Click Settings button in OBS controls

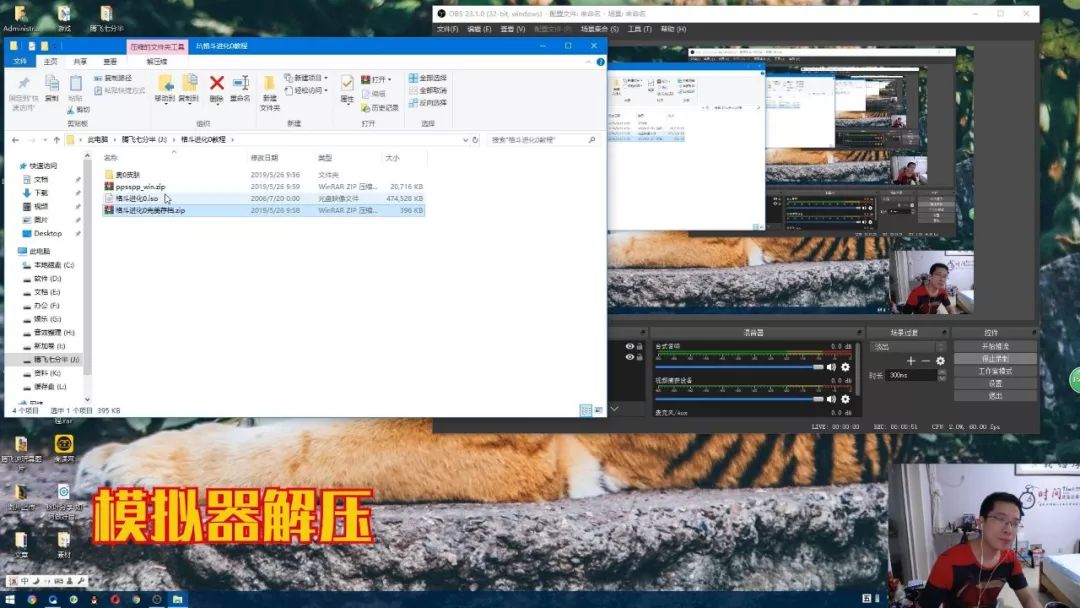995,384
